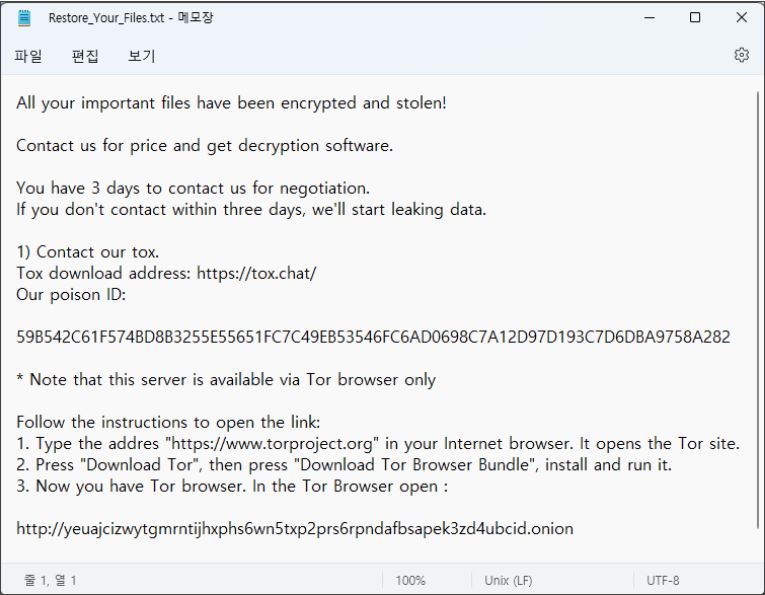Place cursor on the .onion address line
765x595 pixels.
[295, 529]
